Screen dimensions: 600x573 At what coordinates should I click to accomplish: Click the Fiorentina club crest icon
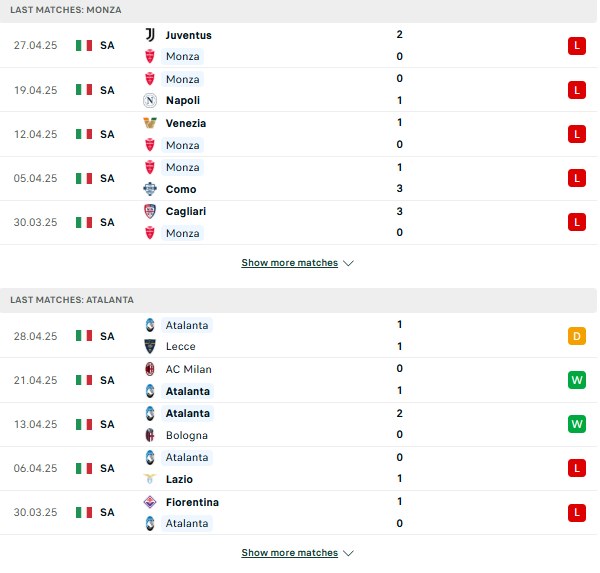(x=150, y=502)
